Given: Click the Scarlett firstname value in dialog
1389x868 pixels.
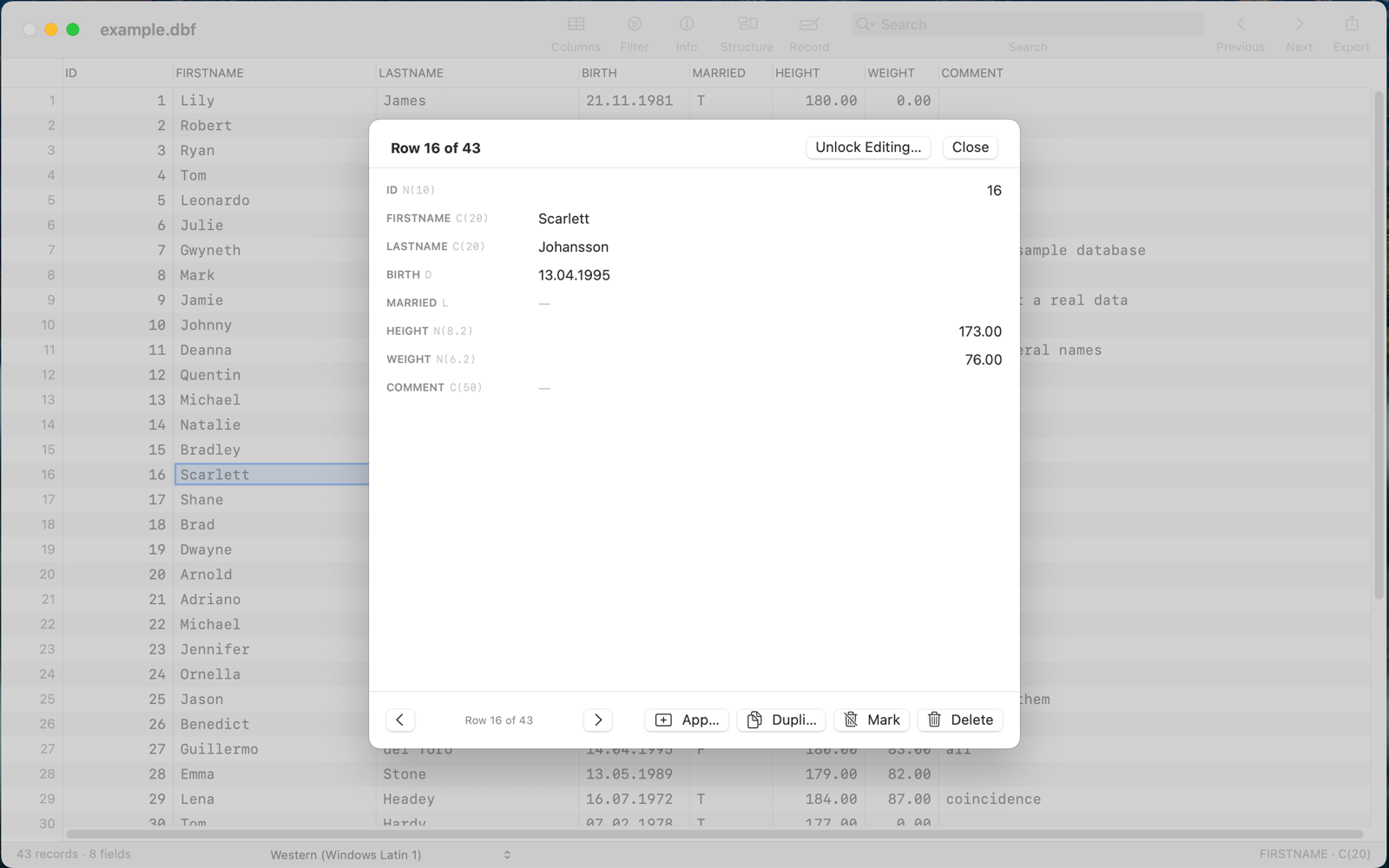Looking at the screenshot, I should point(563,219).
